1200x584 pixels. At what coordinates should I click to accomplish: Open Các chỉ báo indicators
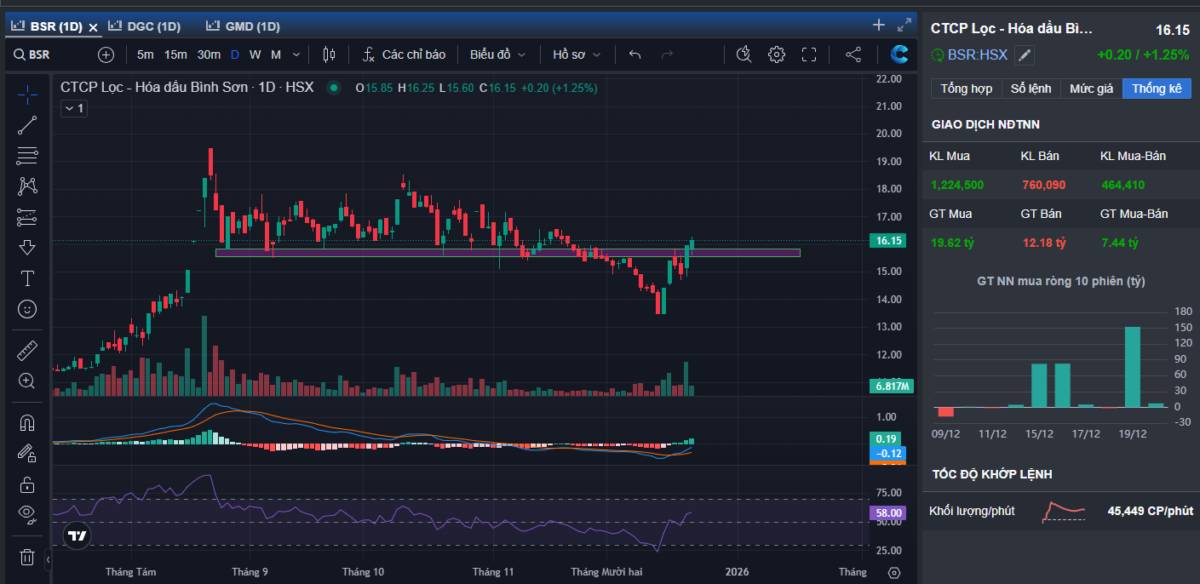click(x=403, y=54)
